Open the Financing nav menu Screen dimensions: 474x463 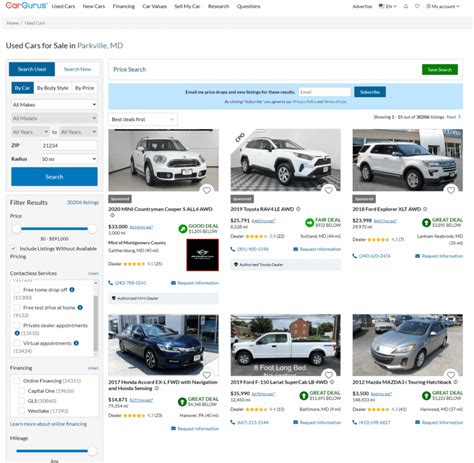point(124,6)
